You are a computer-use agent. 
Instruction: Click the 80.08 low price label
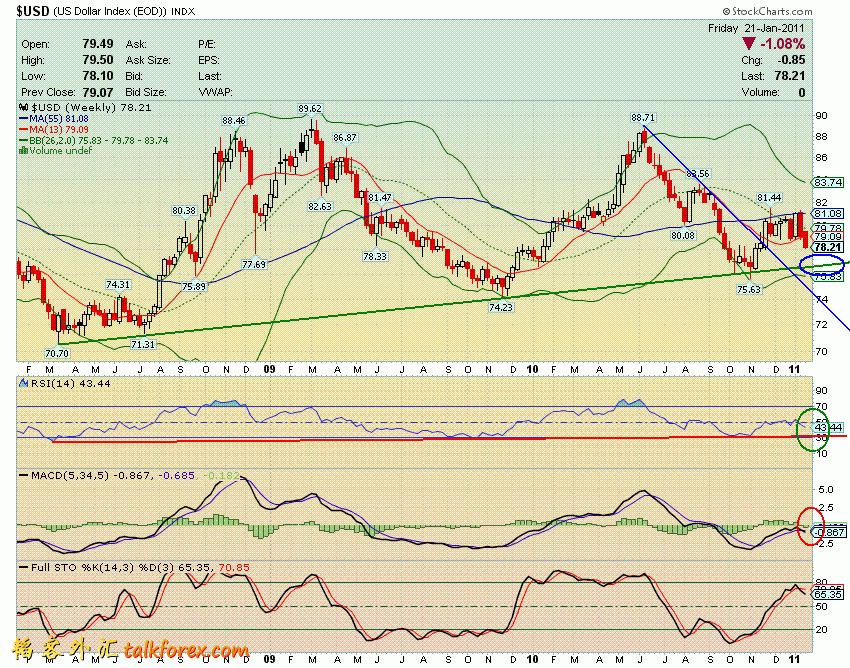click(682, 235)
